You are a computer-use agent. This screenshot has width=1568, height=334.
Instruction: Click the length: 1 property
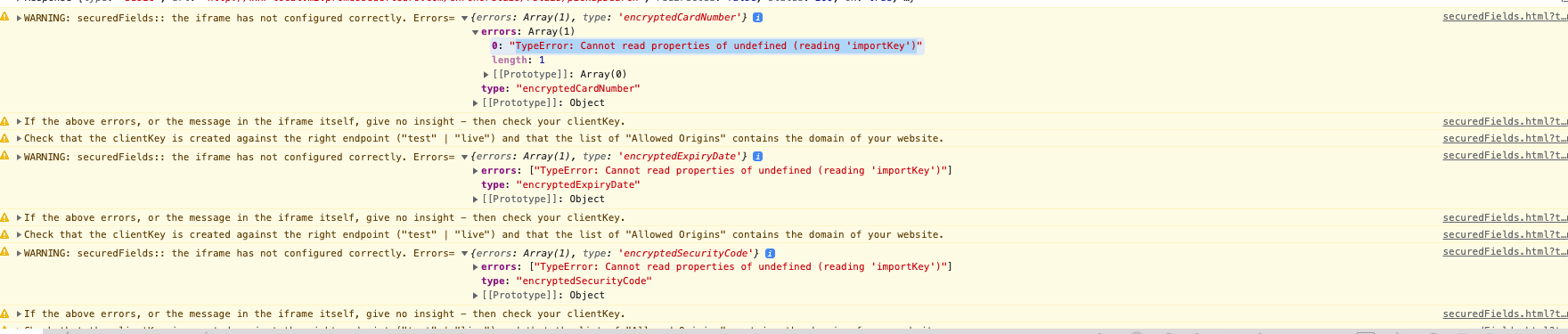point(518,61)
